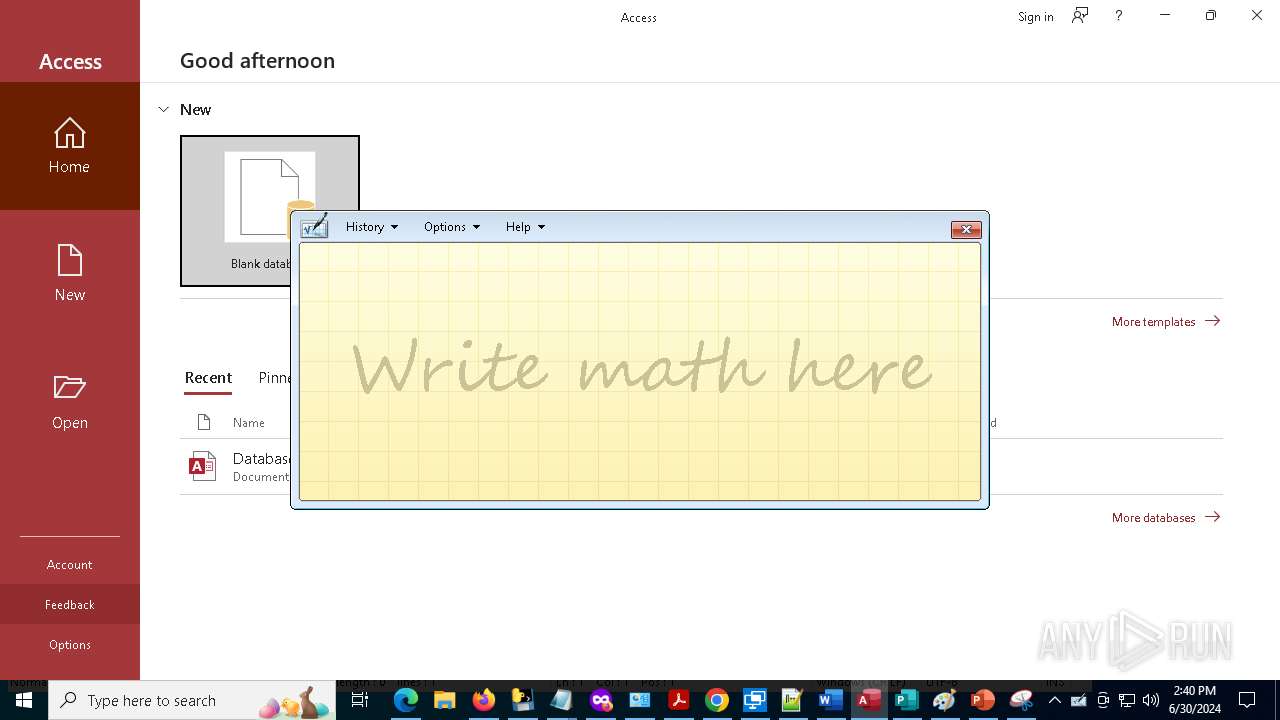Switch to the Recent tab
Viewport: 1280px width, 720px height.
click(x=208, y=378)
